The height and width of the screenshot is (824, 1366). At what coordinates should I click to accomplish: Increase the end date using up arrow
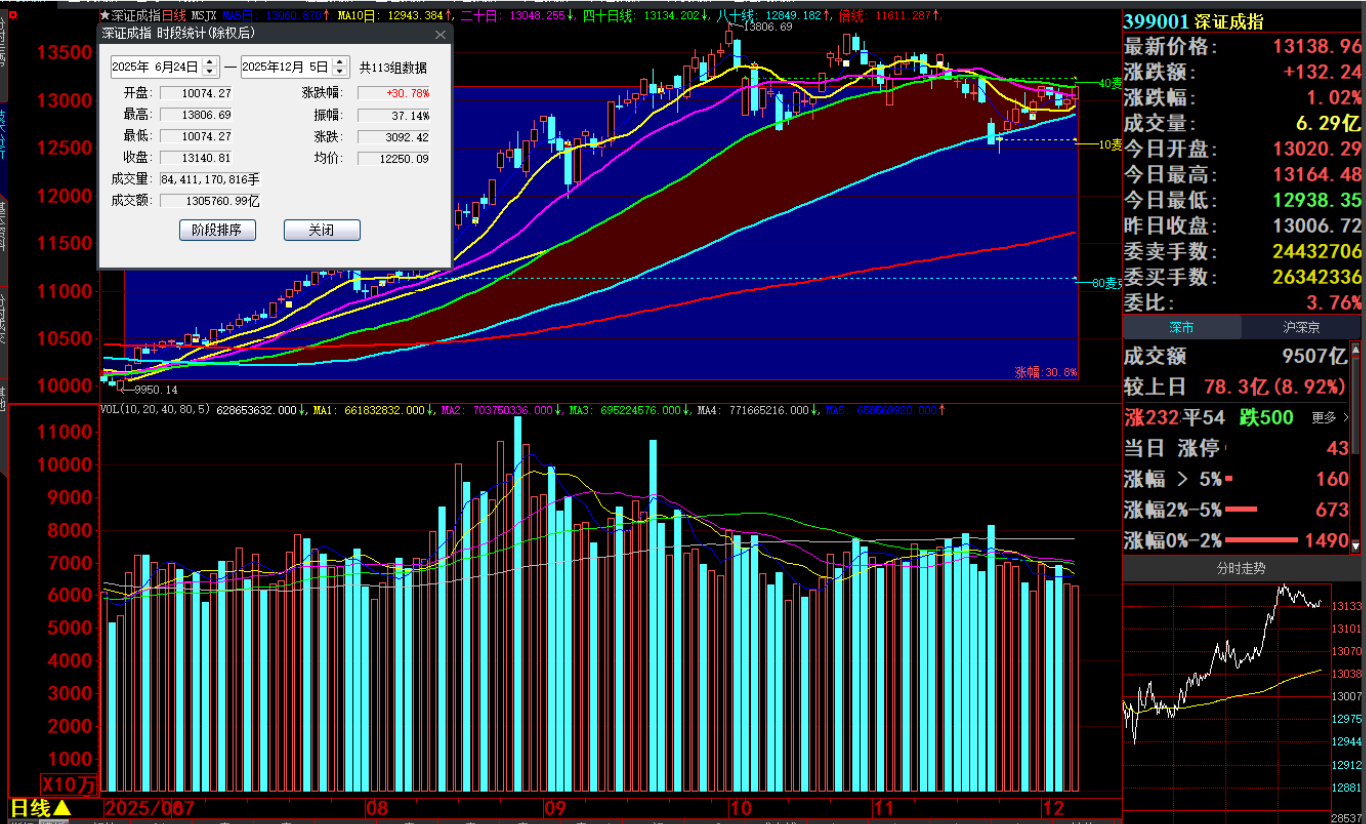pos(339,62)
